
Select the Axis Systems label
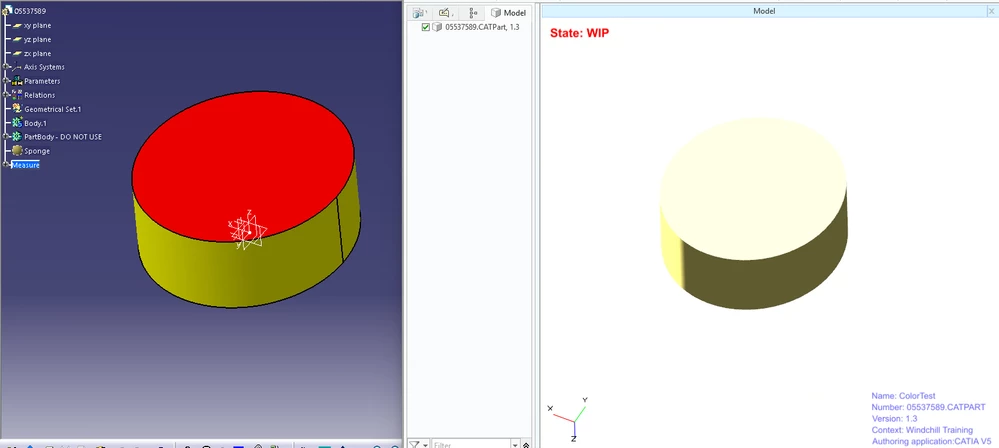click(44, 67)
